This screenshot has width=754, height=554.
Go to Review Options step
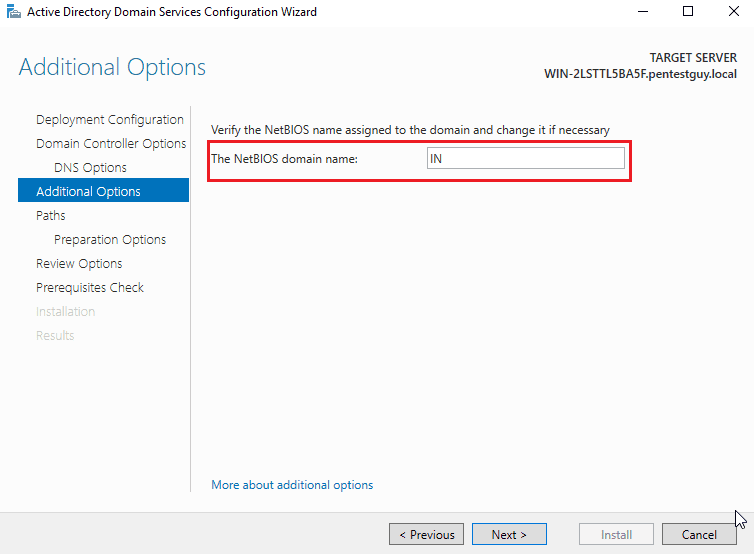pyautogui.click(x=79, y=264)
